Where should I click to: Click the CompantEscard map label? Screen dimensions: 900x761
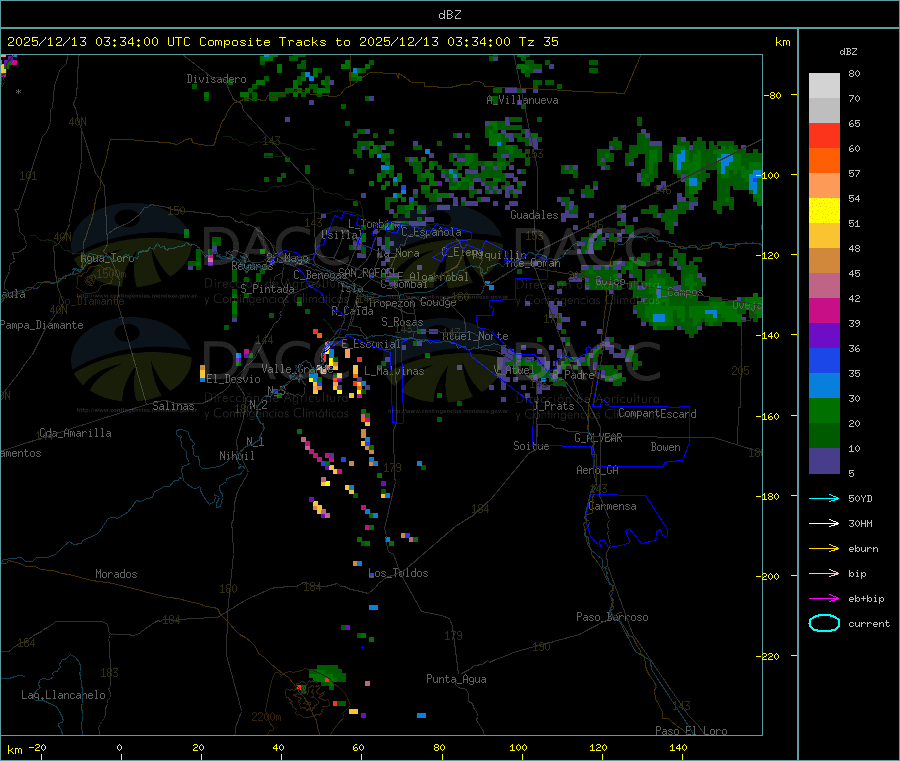tap(657, 414)
